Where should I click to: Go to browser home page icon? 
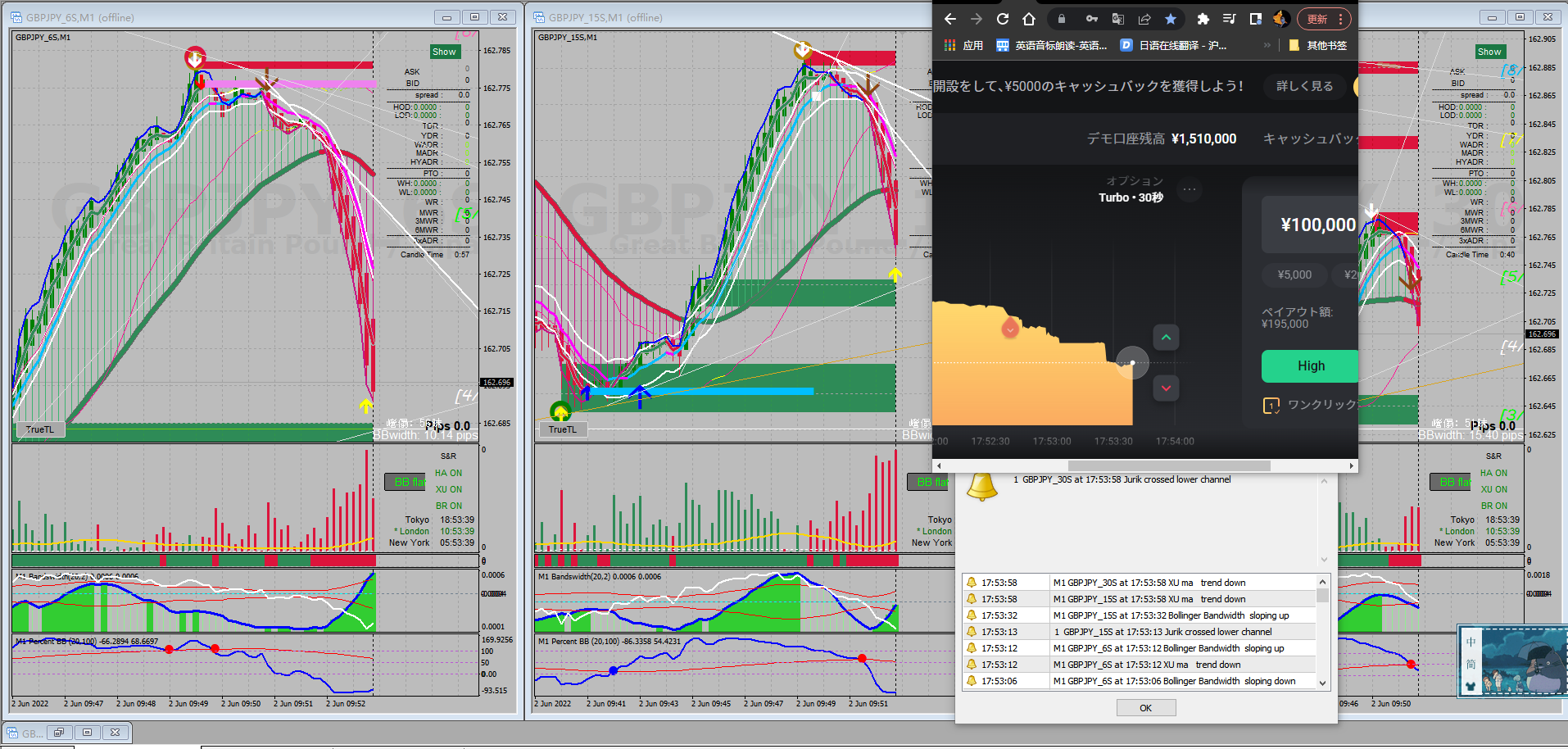point(1029,19)
